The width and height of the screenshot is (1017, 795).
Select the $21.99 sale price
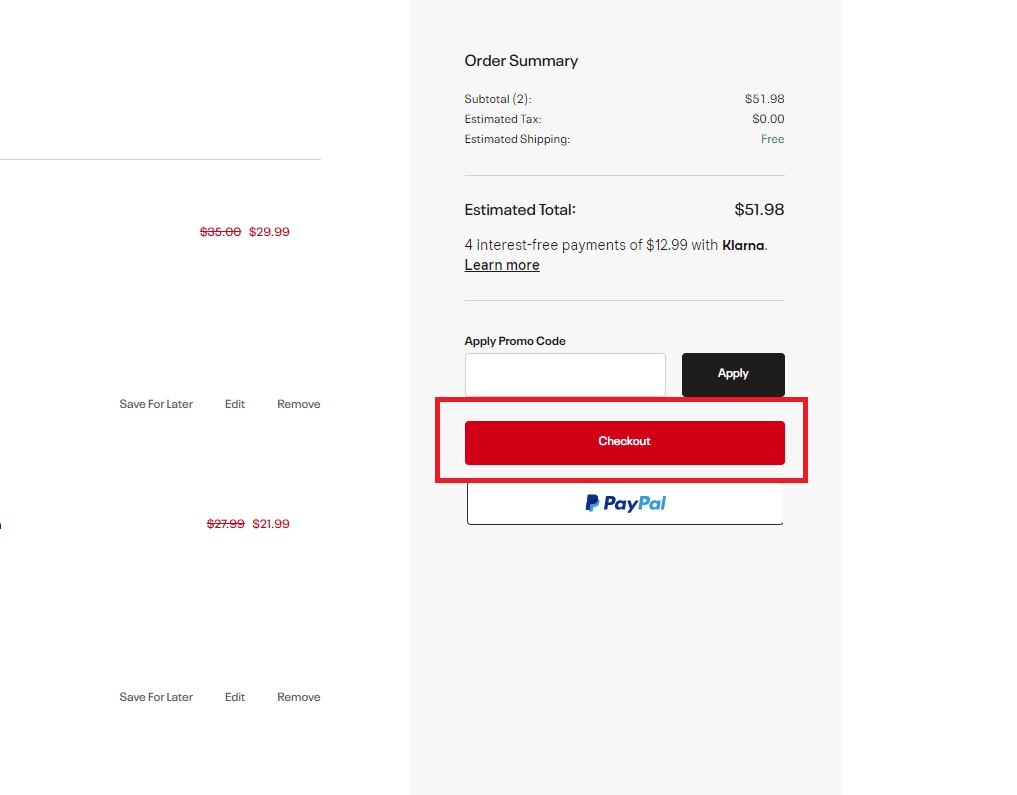(271, 524)
